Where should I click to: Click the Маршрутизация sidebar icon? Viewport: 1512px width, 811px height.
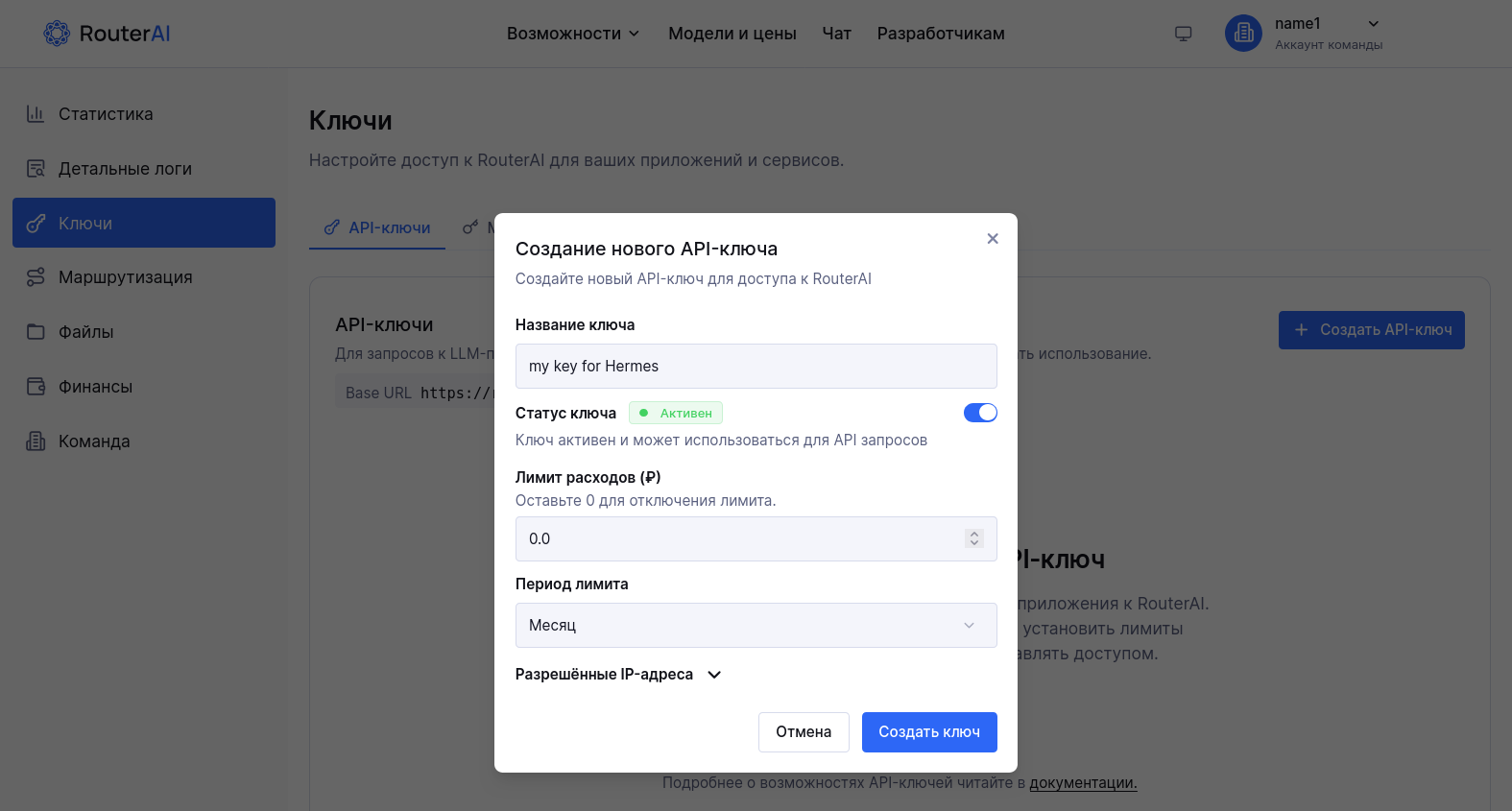tap(36, 276)
